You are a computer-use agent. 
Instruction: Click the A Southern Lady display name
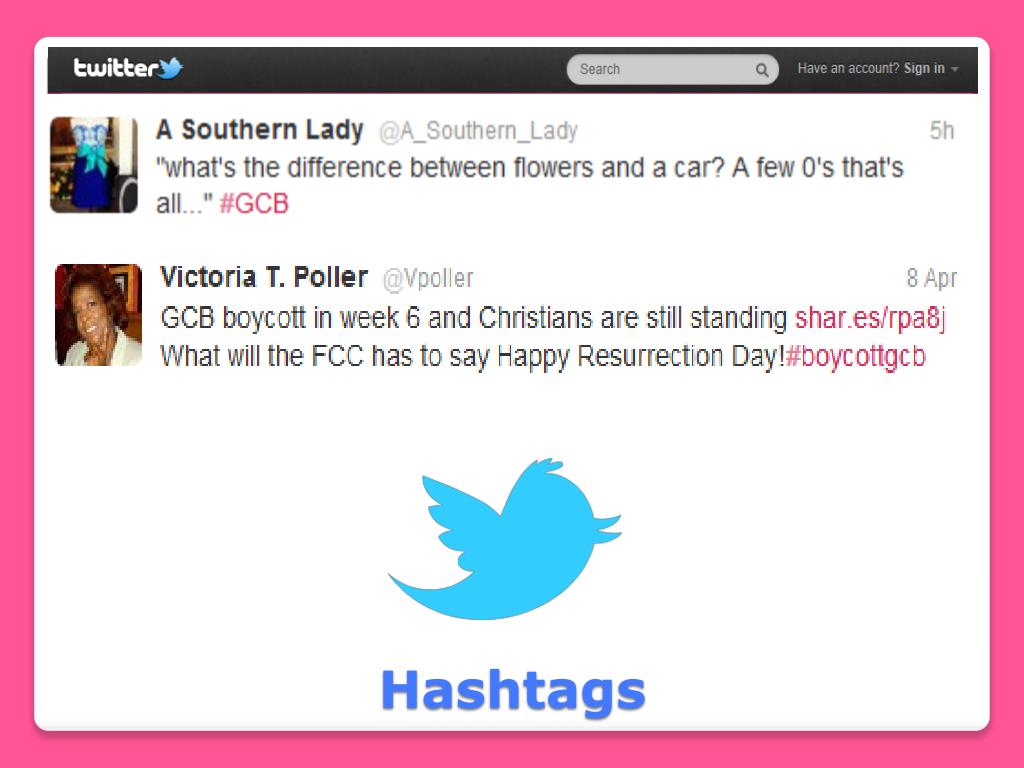click(x=259, y=129)
